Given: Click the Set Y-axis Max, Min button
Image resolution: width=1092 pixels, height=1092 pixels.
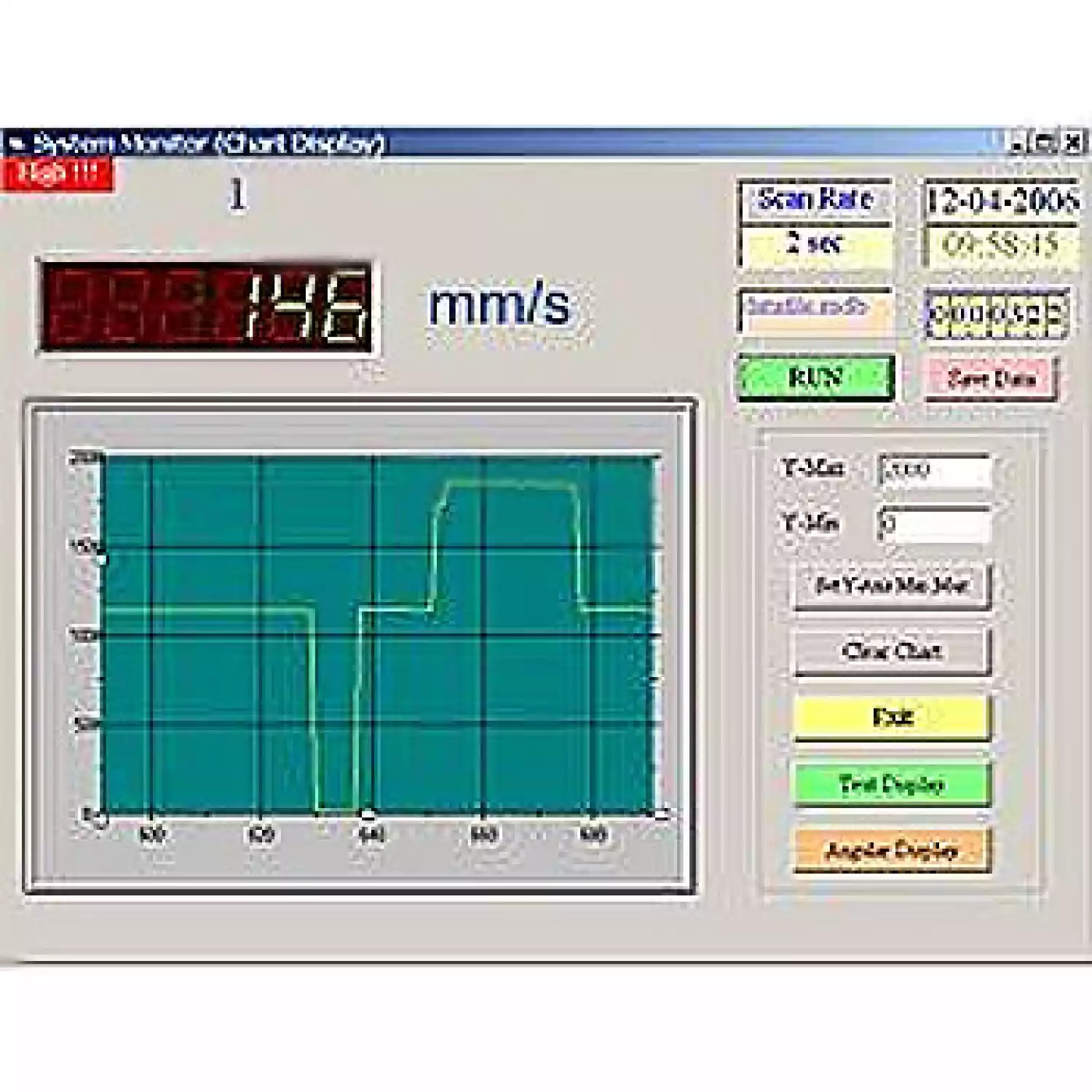Looking at the screenshot, I should click(892, 585).
